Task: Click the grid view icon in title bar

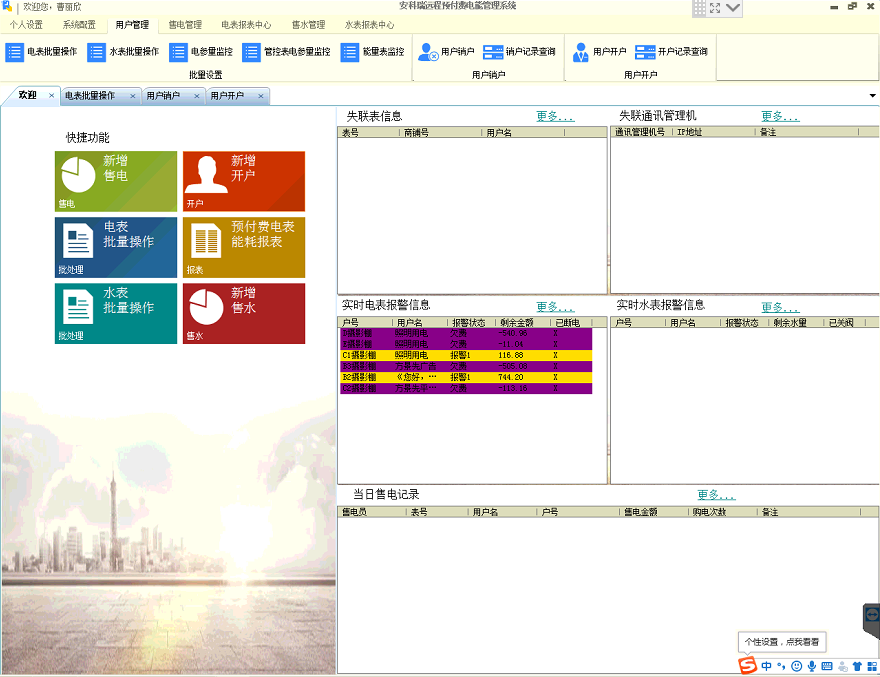Action: (699, 8)
